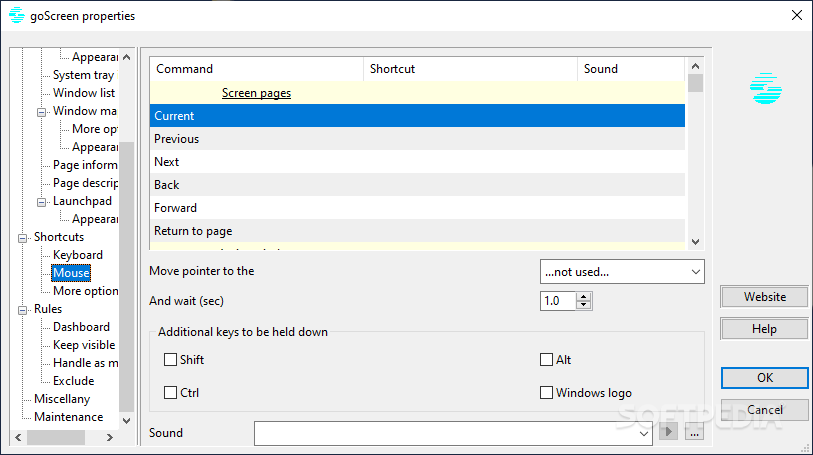Viewport: 813px width, 455px height.
Task: Select the Page descrip... tree item
Action: click(86, 183)
